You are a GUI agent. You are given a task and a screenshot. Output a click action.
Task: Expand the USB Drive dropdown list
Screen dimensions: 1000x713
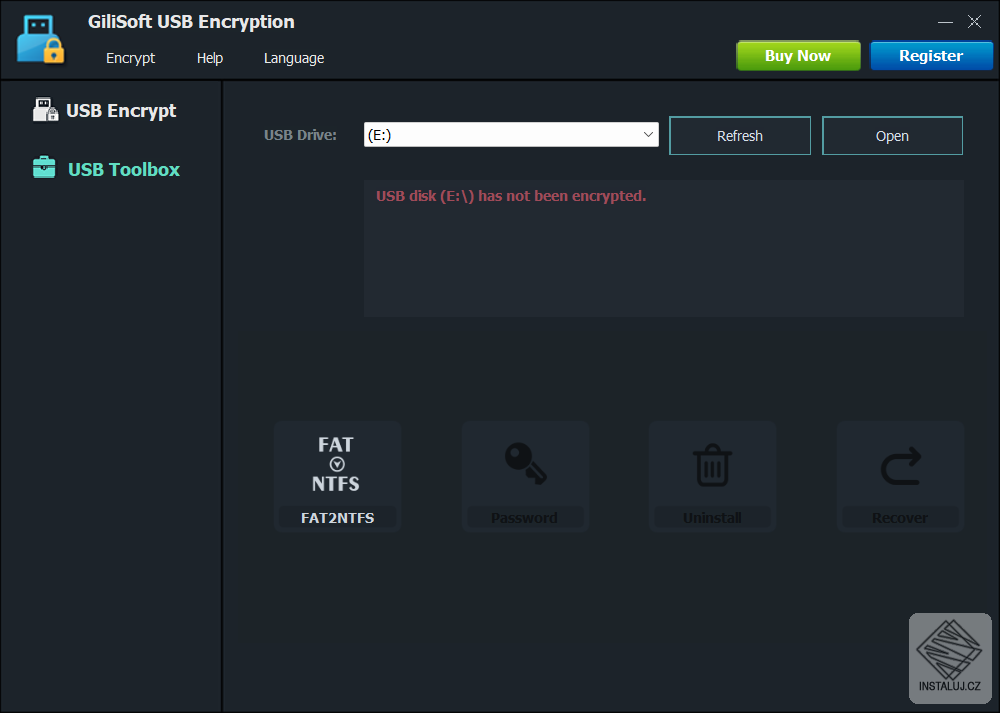[648, 135]
